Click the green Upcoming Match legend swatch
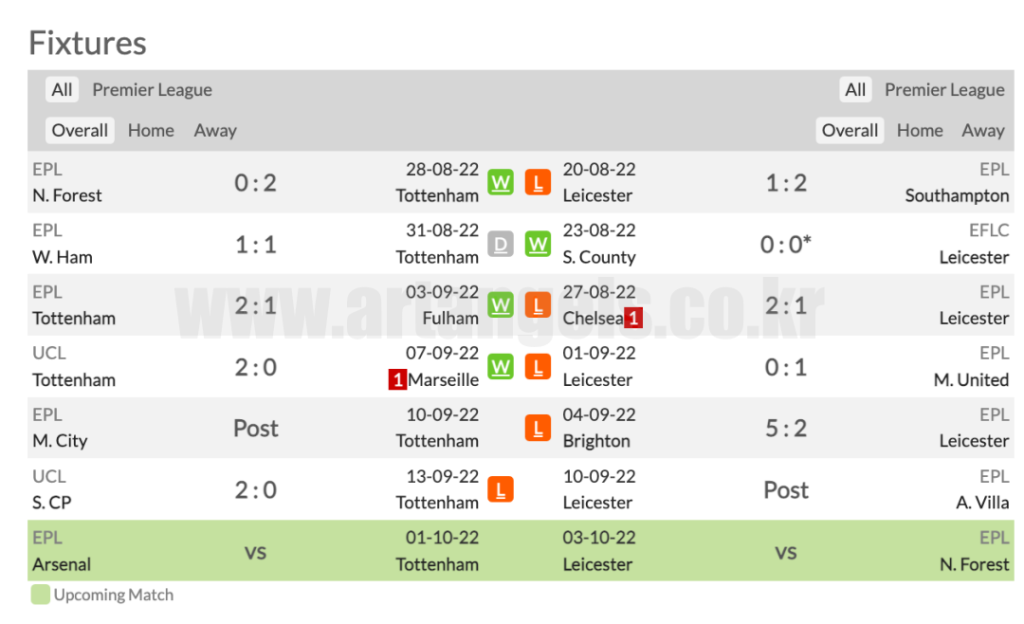 pos(40,595)
